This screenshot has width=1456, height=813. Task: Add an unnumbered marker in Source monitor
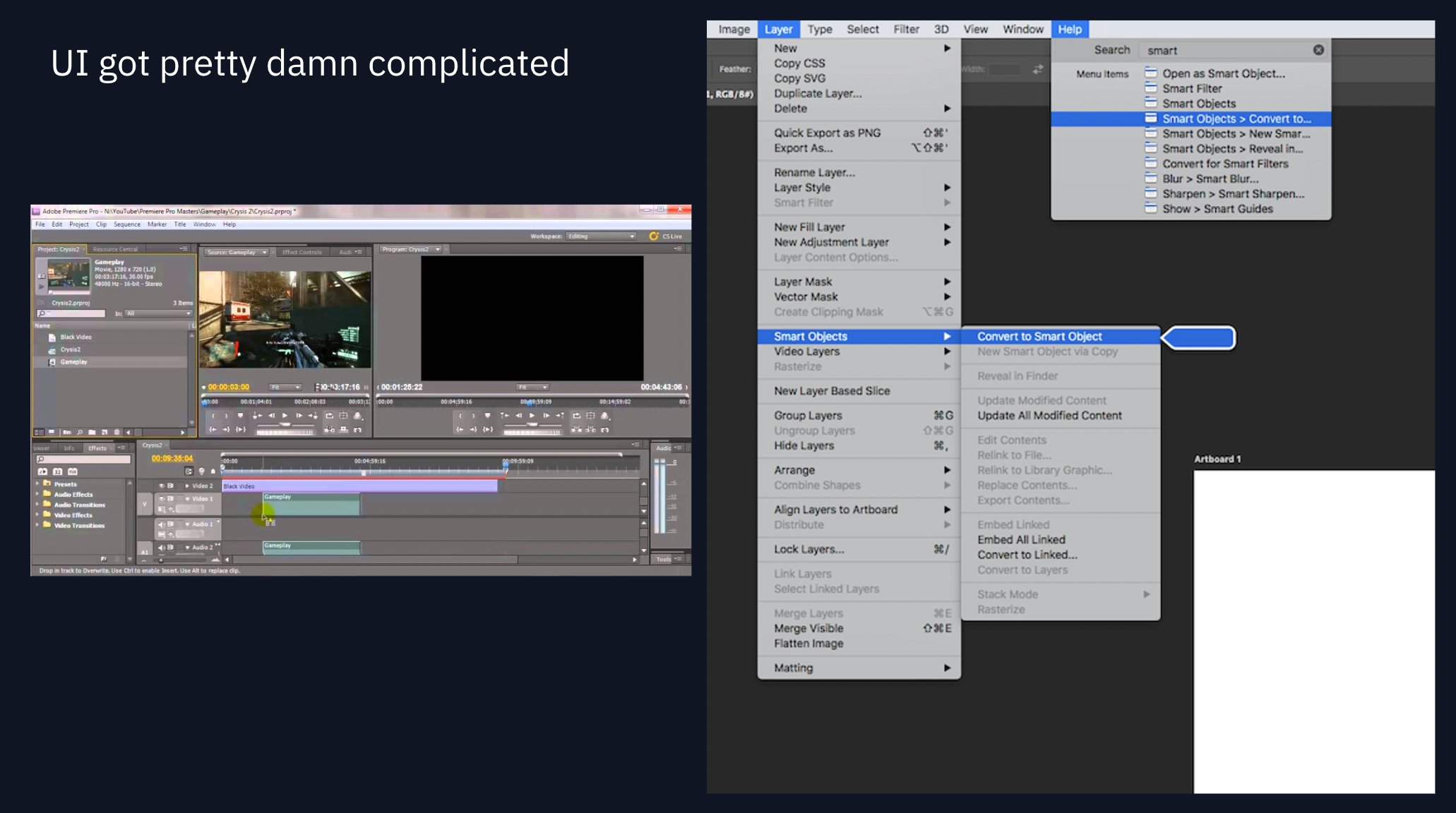pyautogui.click(x=240, y=416)
